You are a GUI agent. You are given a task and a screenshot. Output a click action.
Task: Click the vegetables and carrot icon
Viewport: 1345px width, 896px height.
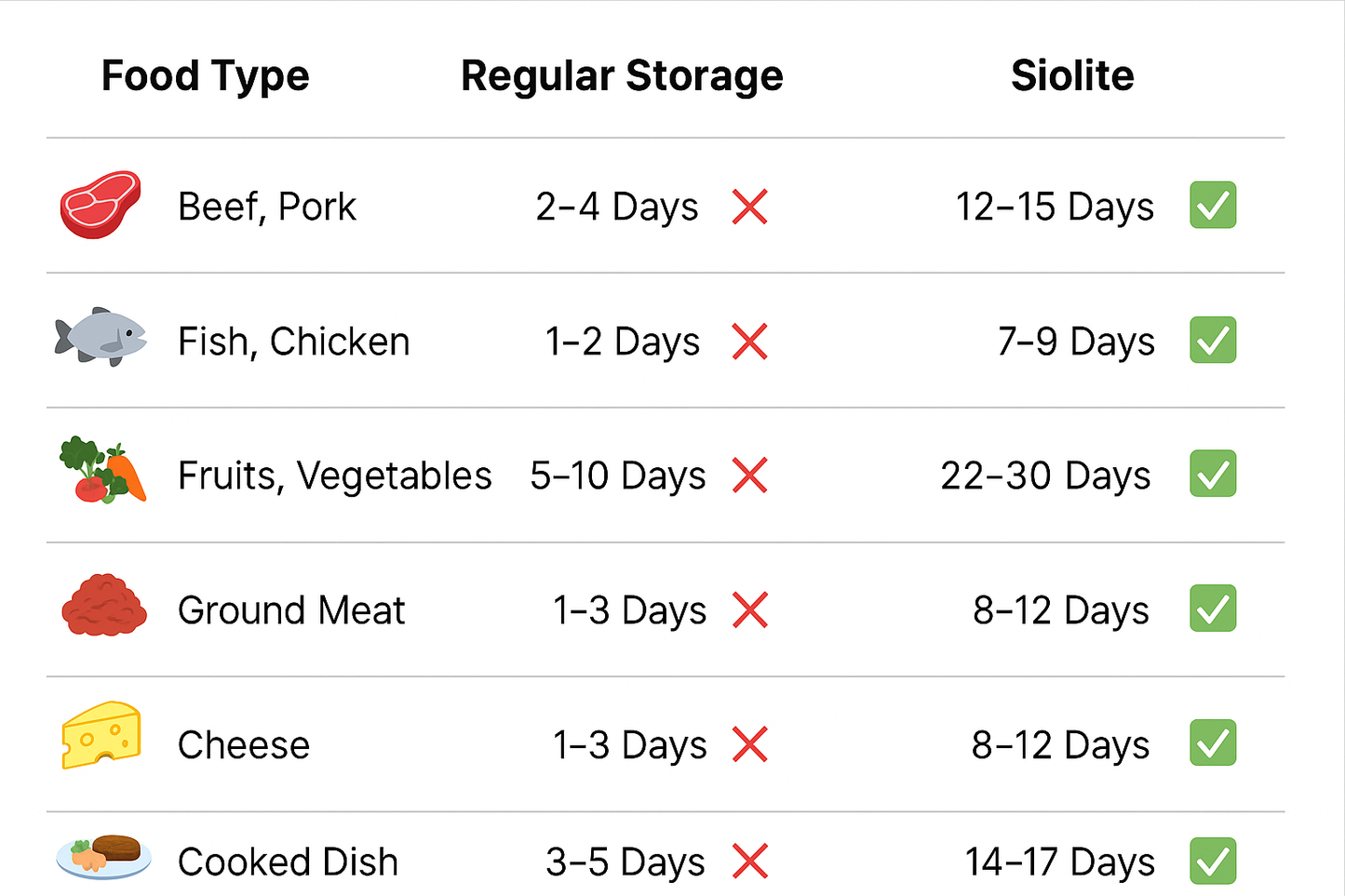coord(102,471)
